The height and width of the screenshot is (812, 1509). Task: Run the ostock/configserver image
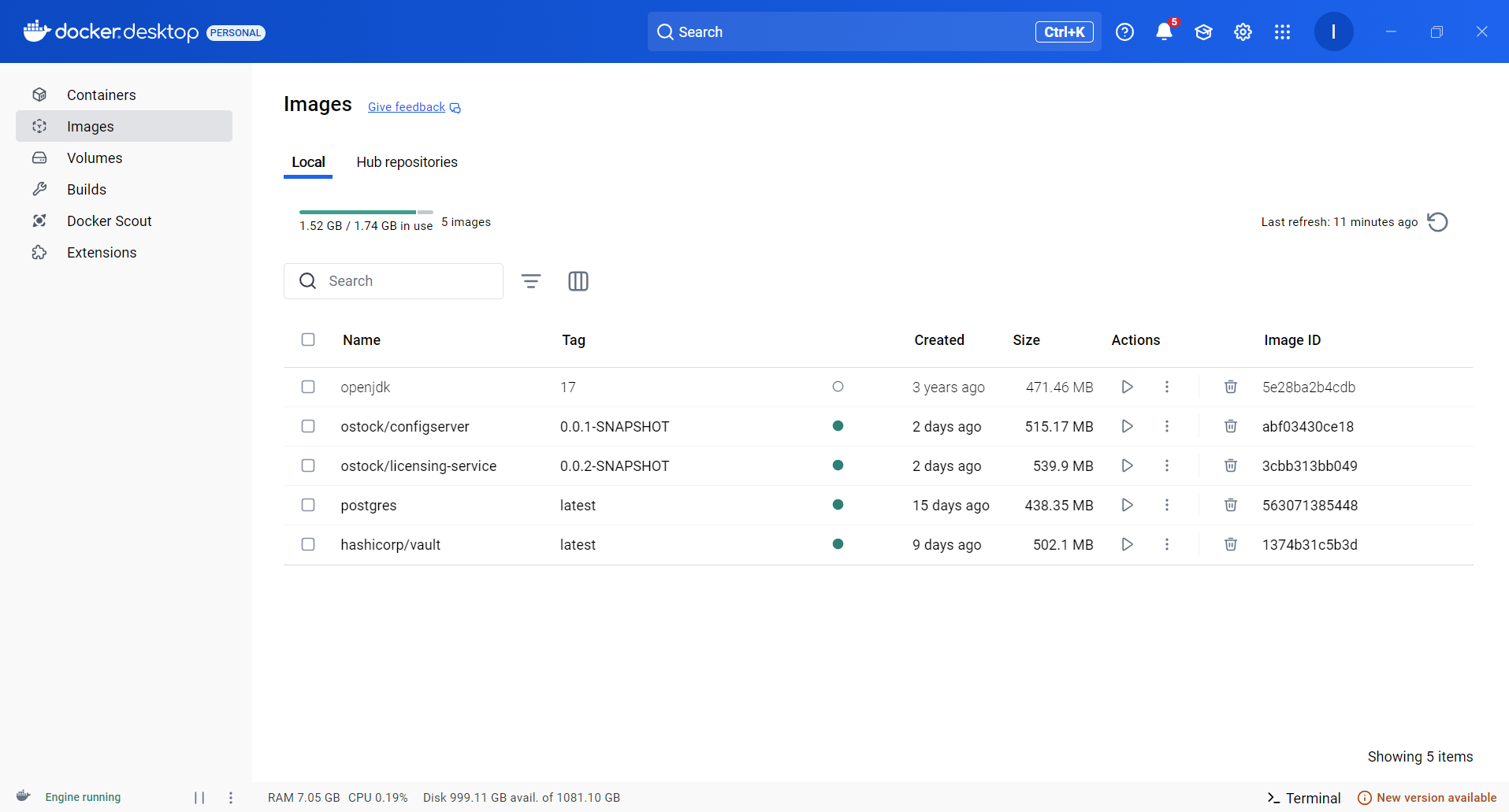(1128, 426)
